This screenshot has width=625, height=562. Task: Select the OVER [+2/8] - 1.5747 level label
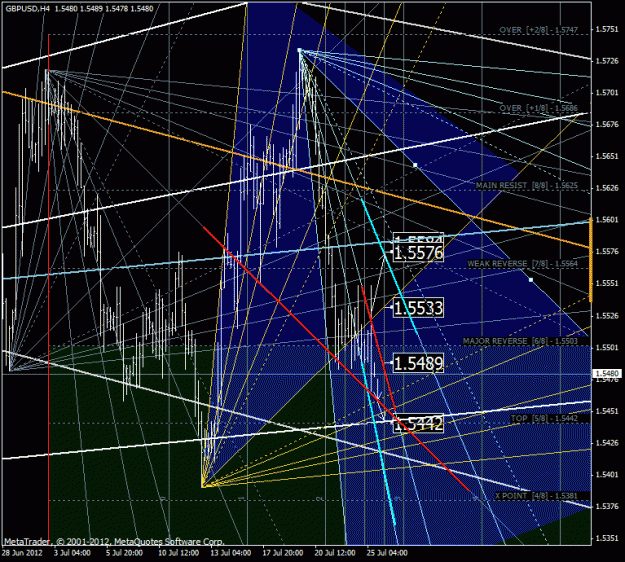[x=538, y=30]
